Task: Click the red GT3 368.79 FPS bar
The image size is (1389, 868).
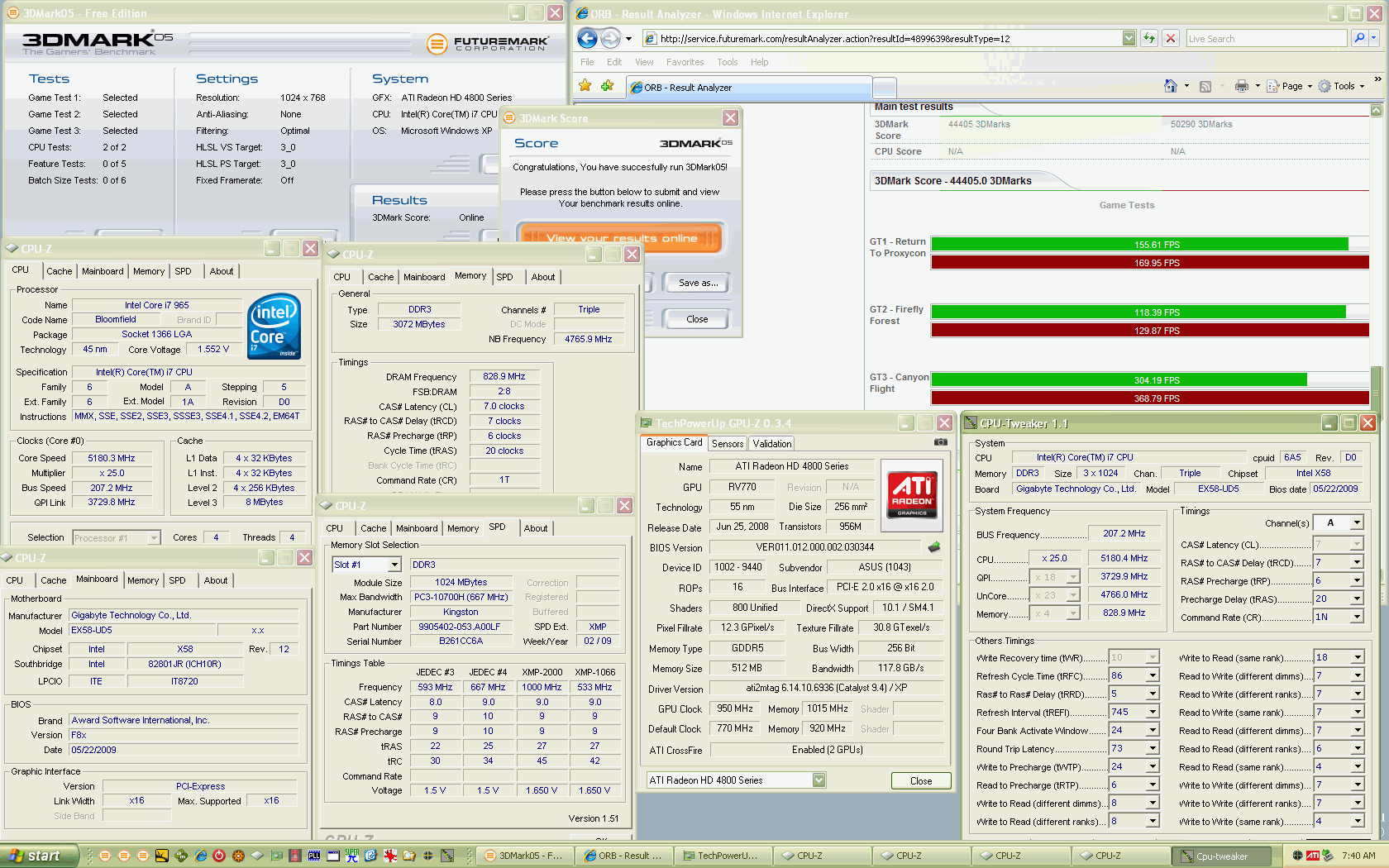Action: pos(1150,398)
